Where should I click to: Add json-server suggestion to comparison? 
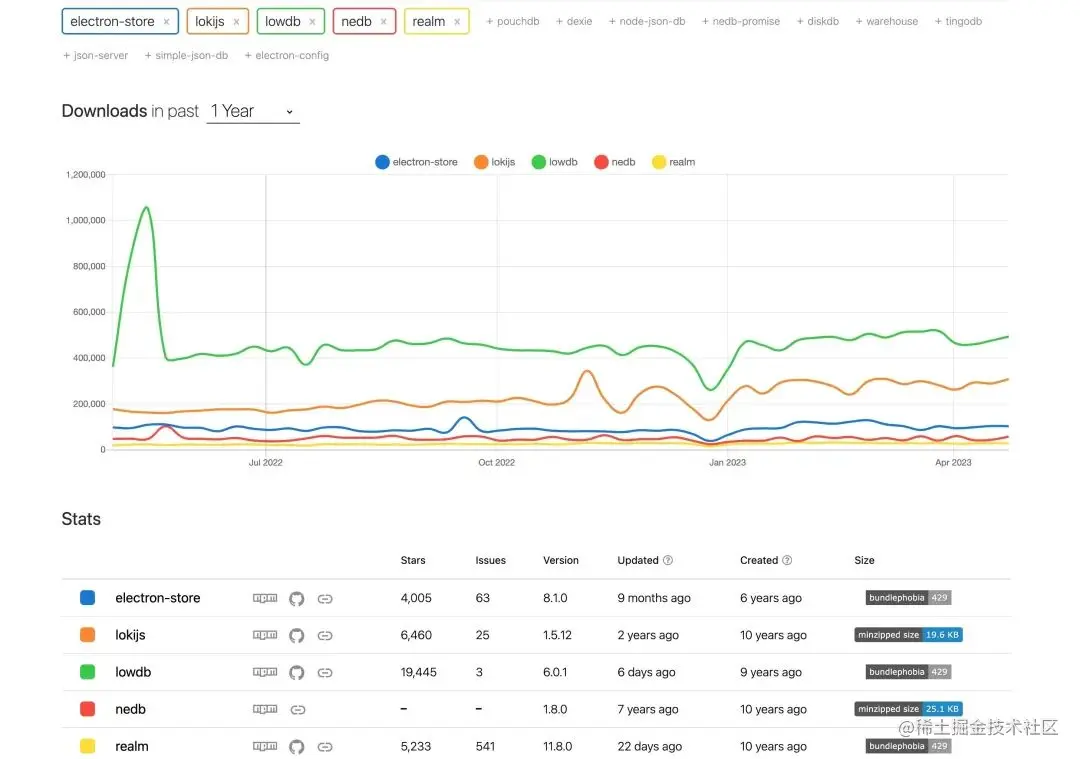(95, 55)
